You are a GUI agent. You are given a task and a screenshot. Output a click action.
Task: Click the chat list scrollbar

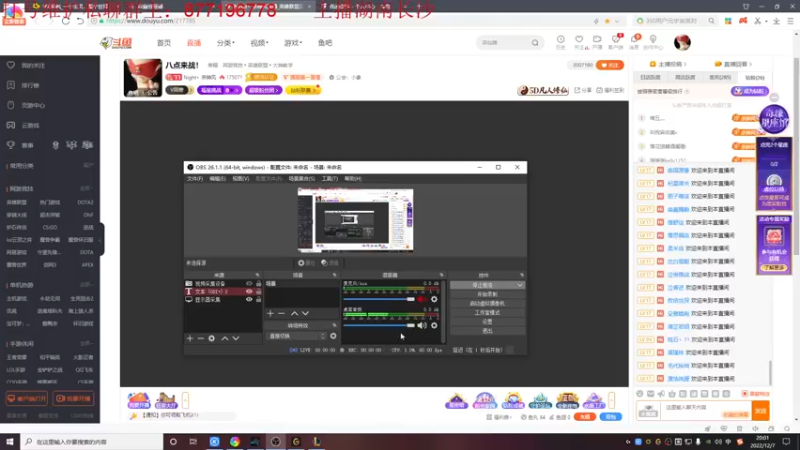770,372
